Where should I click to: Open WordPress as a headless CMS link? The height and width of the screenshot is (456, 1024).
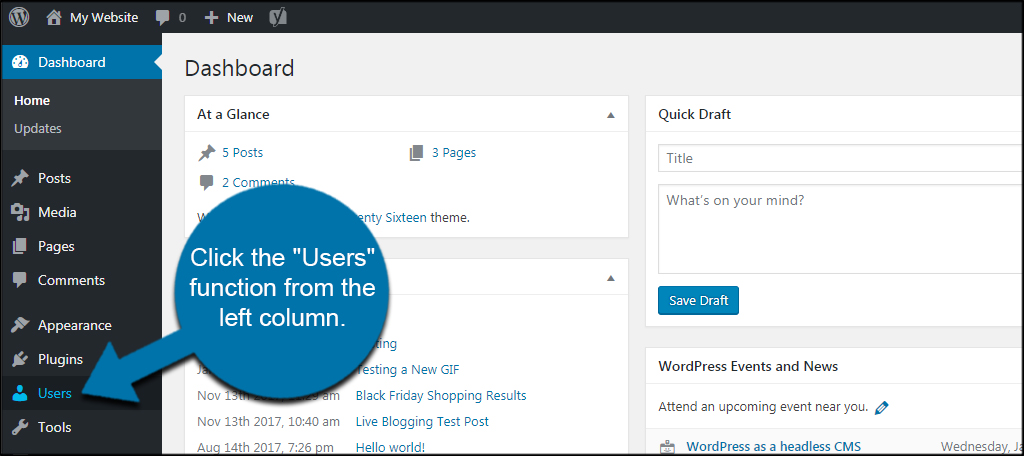(x=773, y=448)
